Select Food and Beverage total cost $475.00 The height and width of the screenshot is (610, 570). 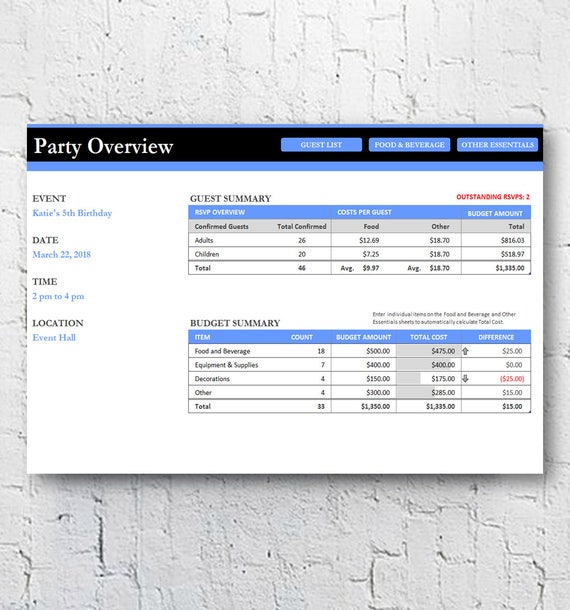(x=443, y=351)
